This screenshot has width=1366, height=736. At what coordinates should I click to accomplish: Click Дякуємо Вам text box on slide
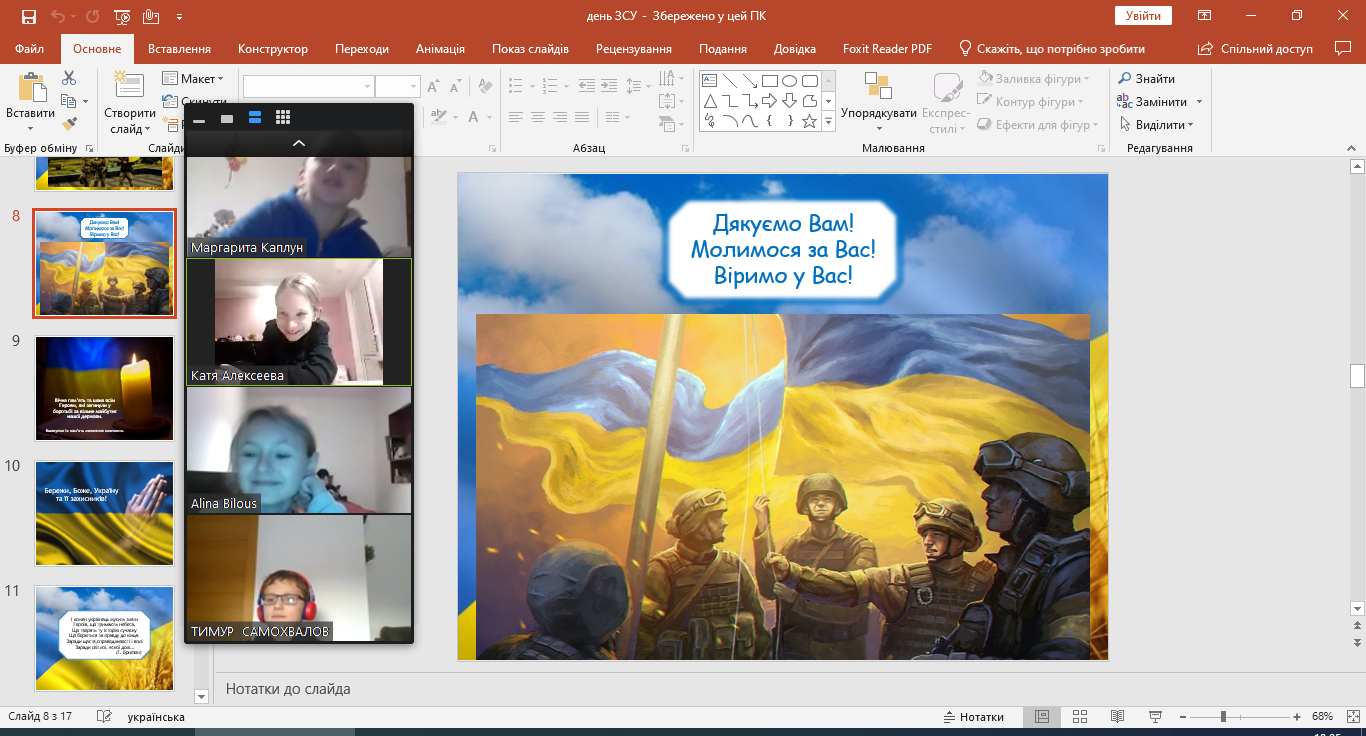[783, 249]
